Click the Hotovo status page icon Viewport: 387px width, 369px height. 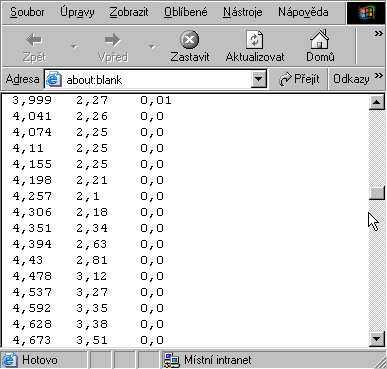click(10, 360)
